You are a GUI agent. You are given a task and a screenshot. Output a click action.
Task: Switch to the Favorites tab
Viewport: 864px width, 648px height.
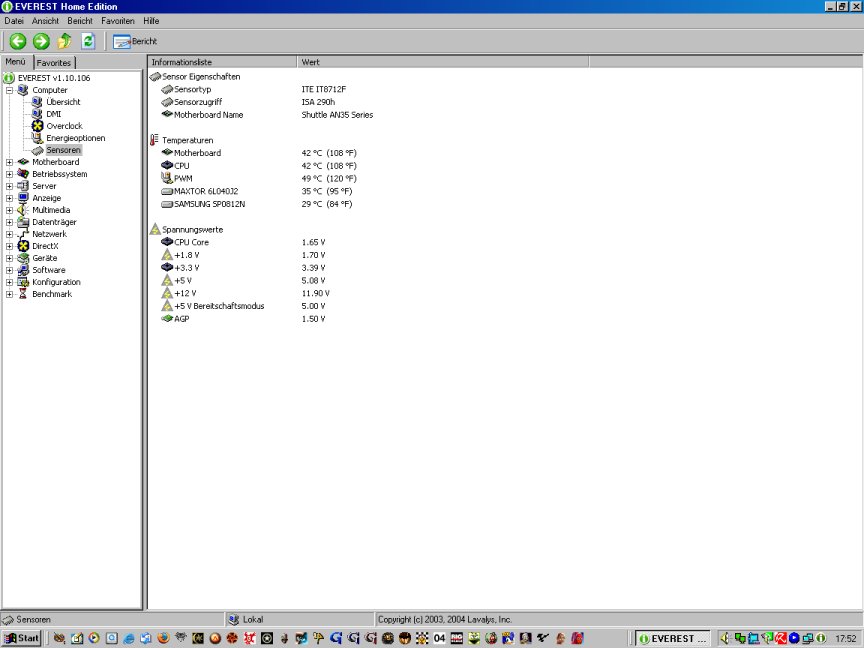click(x=54, y=62)
